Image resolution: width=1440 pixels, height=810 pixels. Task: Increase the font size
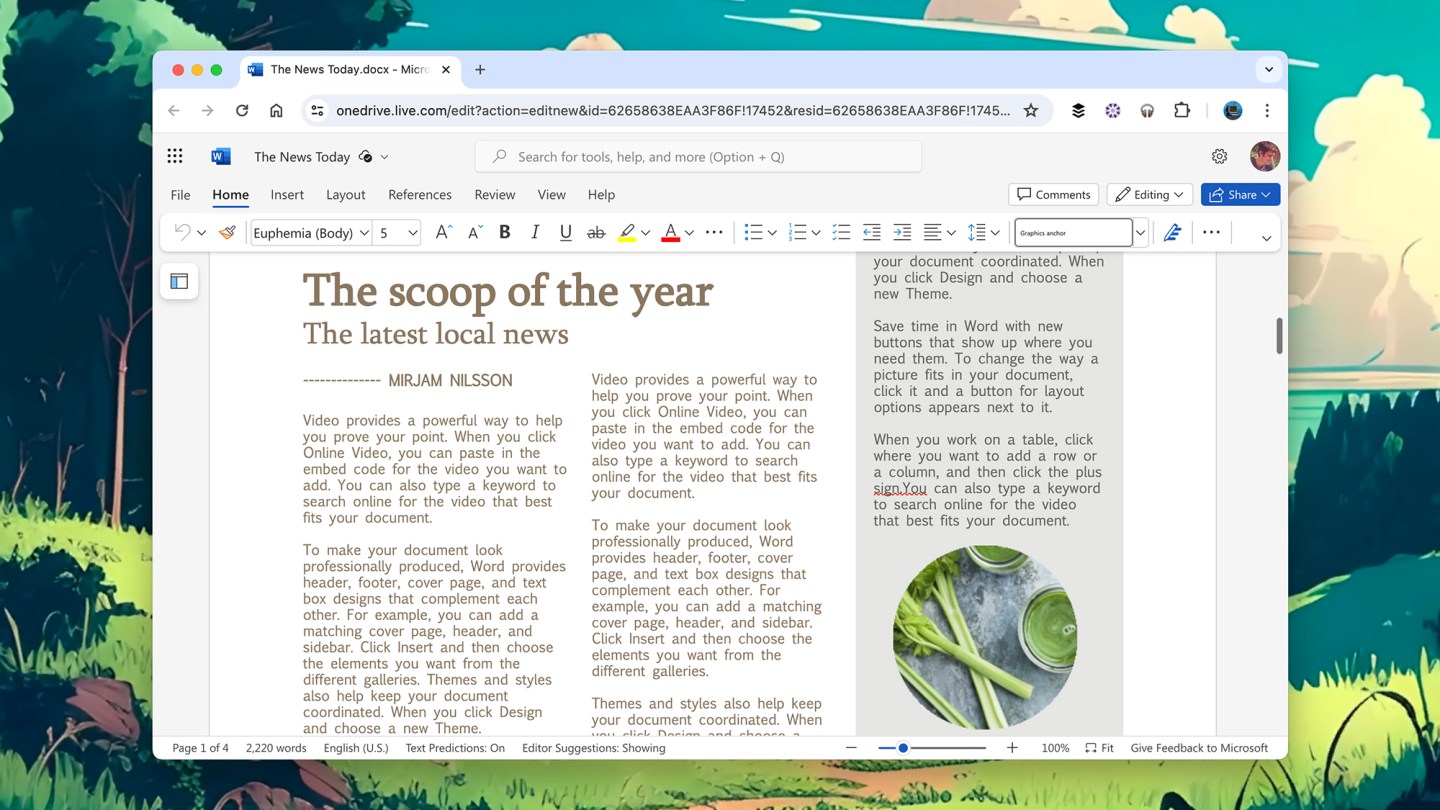point(442,230)
